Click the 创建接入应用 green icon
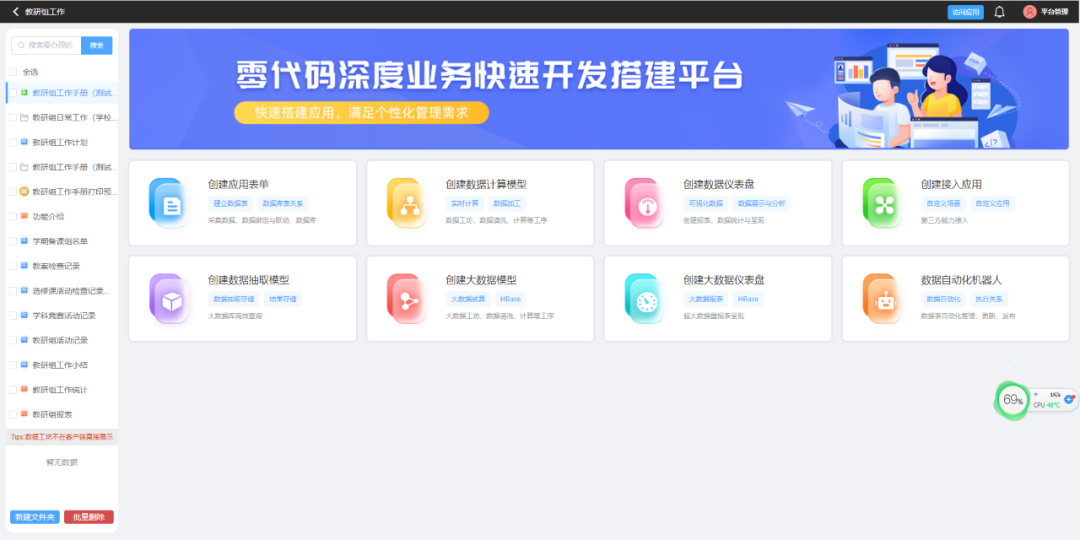The image size is (1080, 540). click(882, 203)
